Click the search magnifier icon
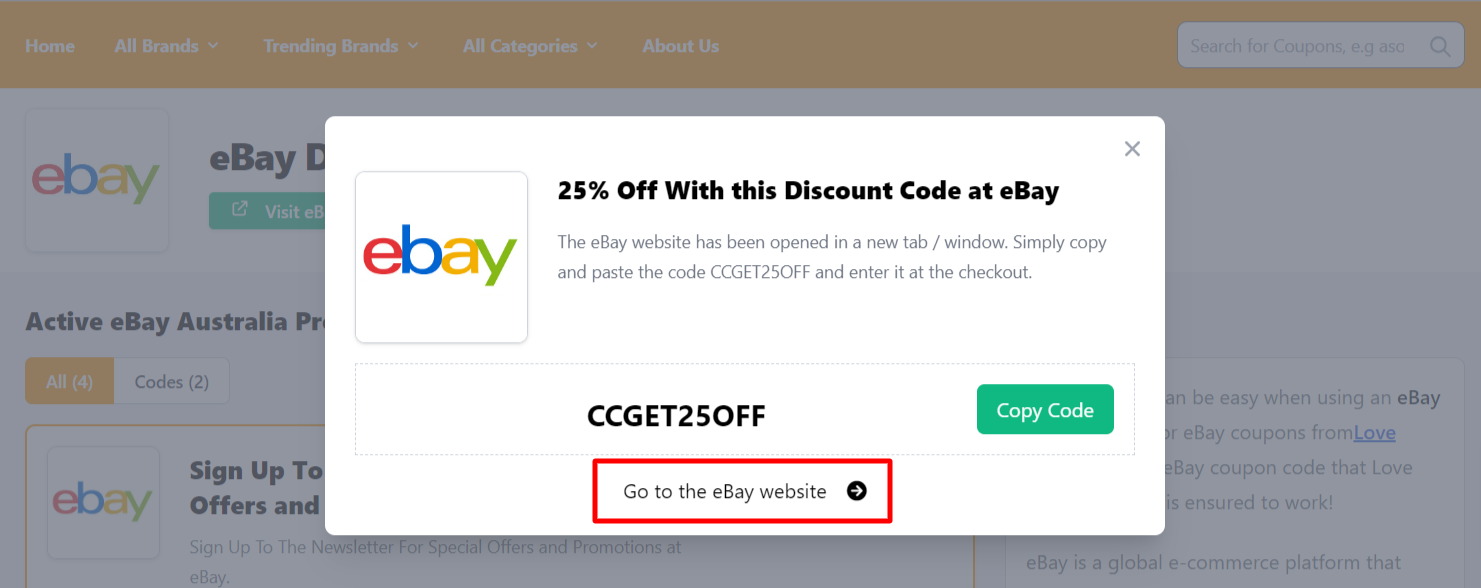The height and width of the screenshot is (588, 1481). 1440,45
